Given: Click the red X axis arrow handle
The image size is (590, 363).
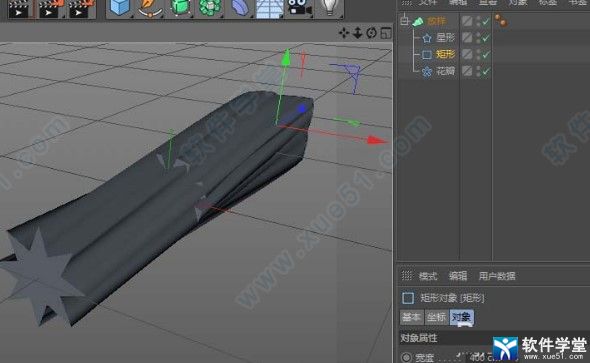Looking at the screenshot, I should point(377,140).
